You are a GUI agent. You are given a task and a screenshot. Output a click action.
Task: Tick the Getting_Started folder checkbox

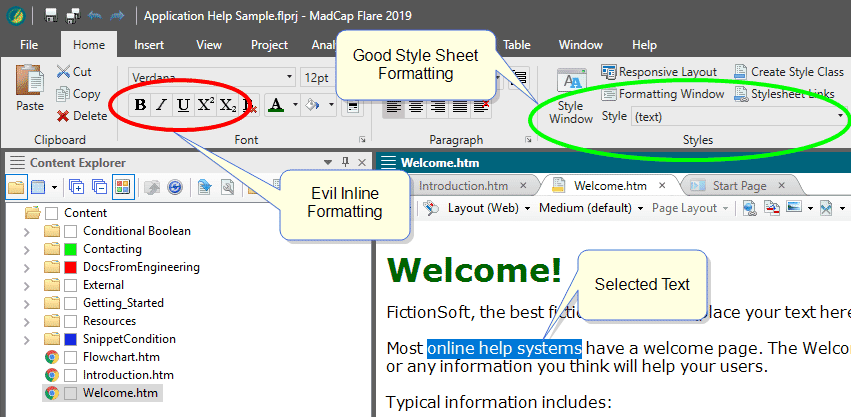tap(71, 303)
